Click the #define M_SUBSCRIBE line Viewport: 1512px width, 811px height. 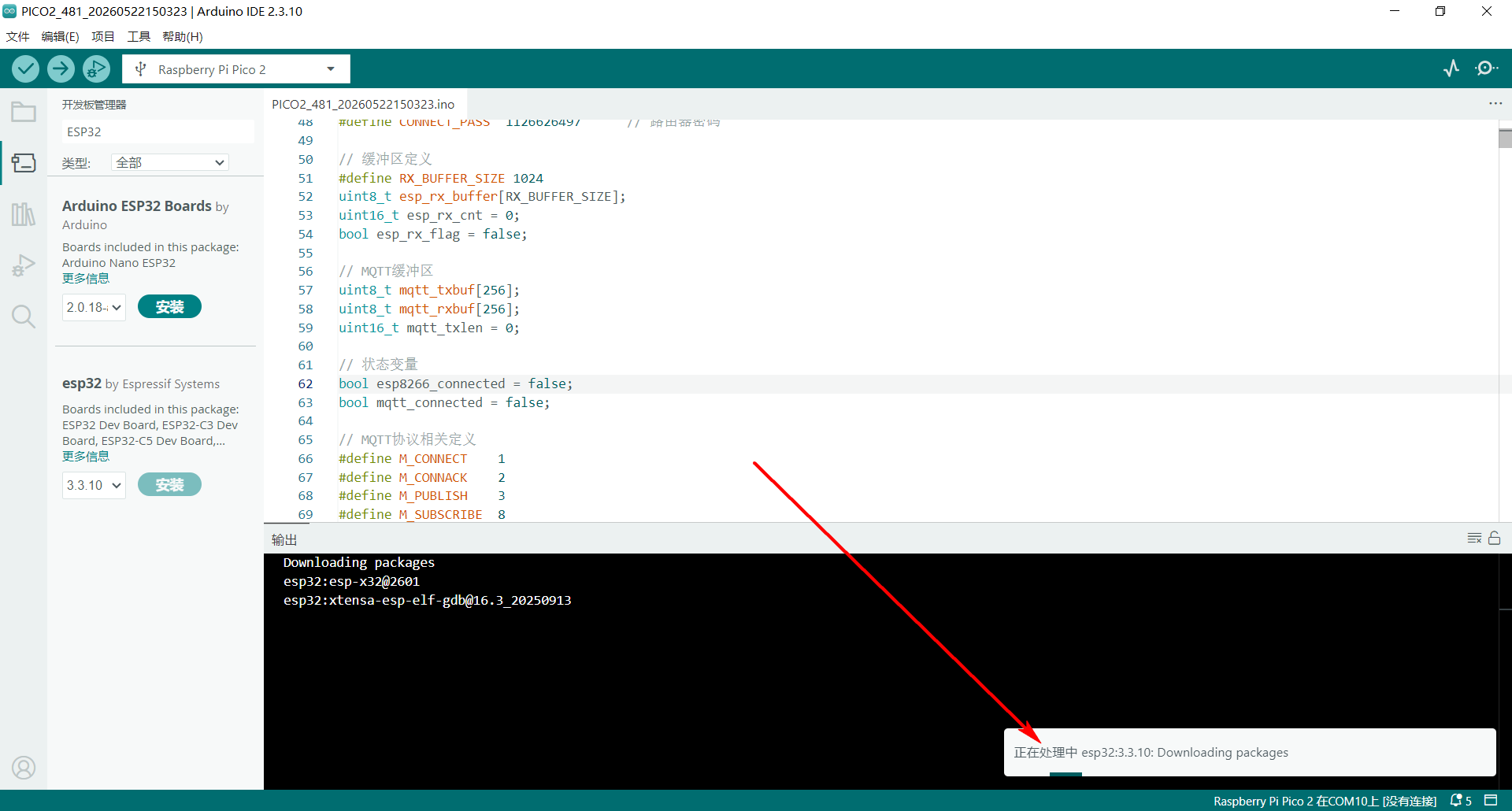pyautogui.click(x=422, y=514)
